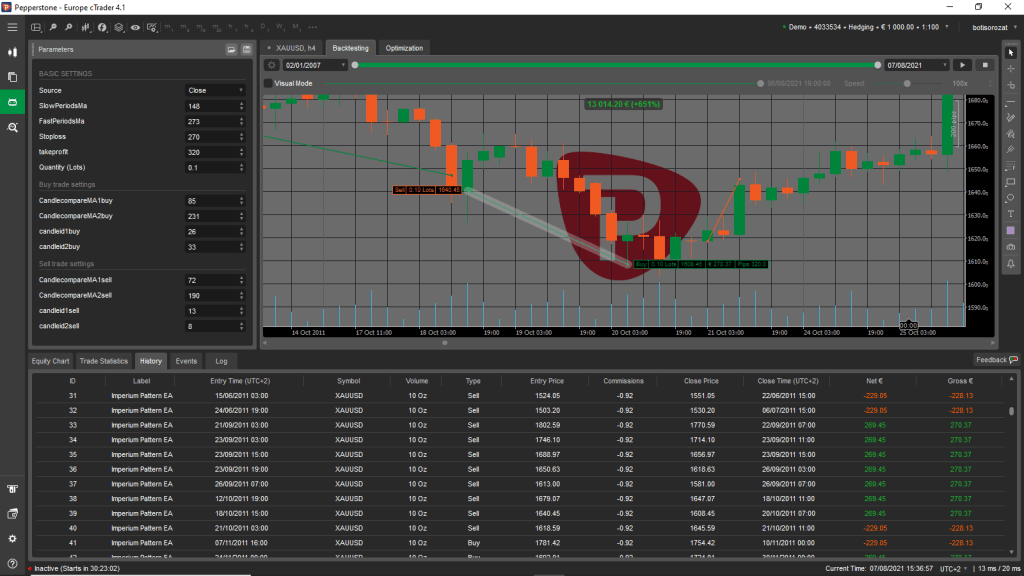
Task: Select the crosshair tool in drawing toolbar
Action: 1011,69
